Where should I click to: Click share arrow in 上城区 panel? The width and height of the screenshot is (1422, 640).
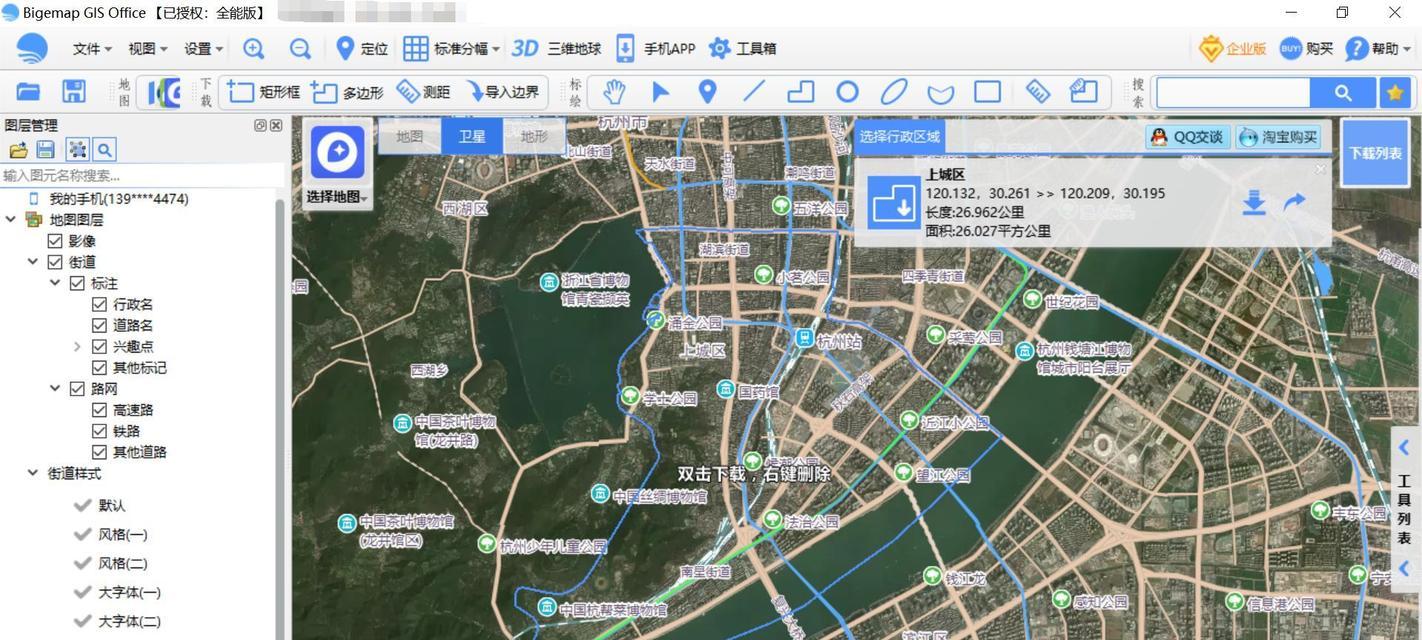click(x=1295, y=202)
